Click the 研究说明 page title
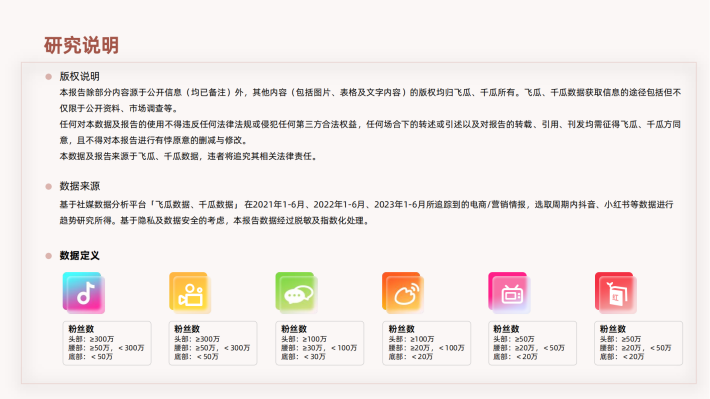 (82, 46)
